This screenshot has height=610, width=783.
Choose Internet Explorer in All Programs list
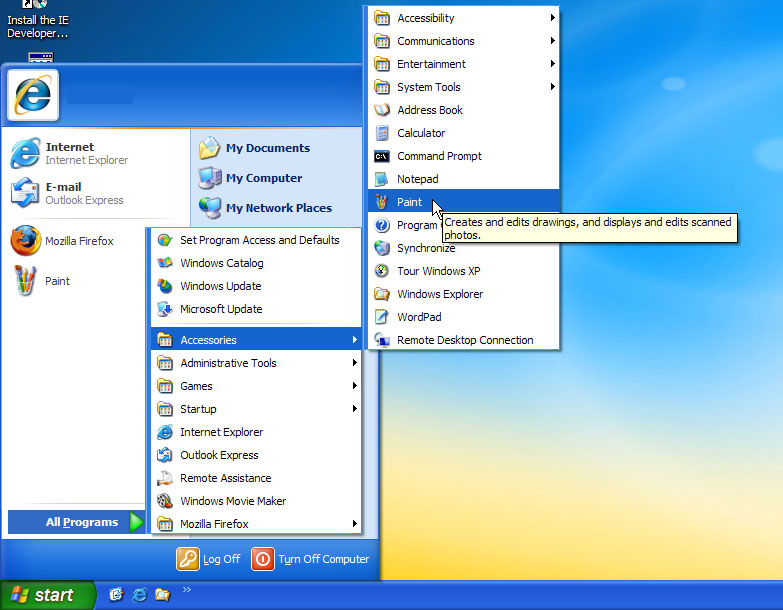click(x=256, y=432)
